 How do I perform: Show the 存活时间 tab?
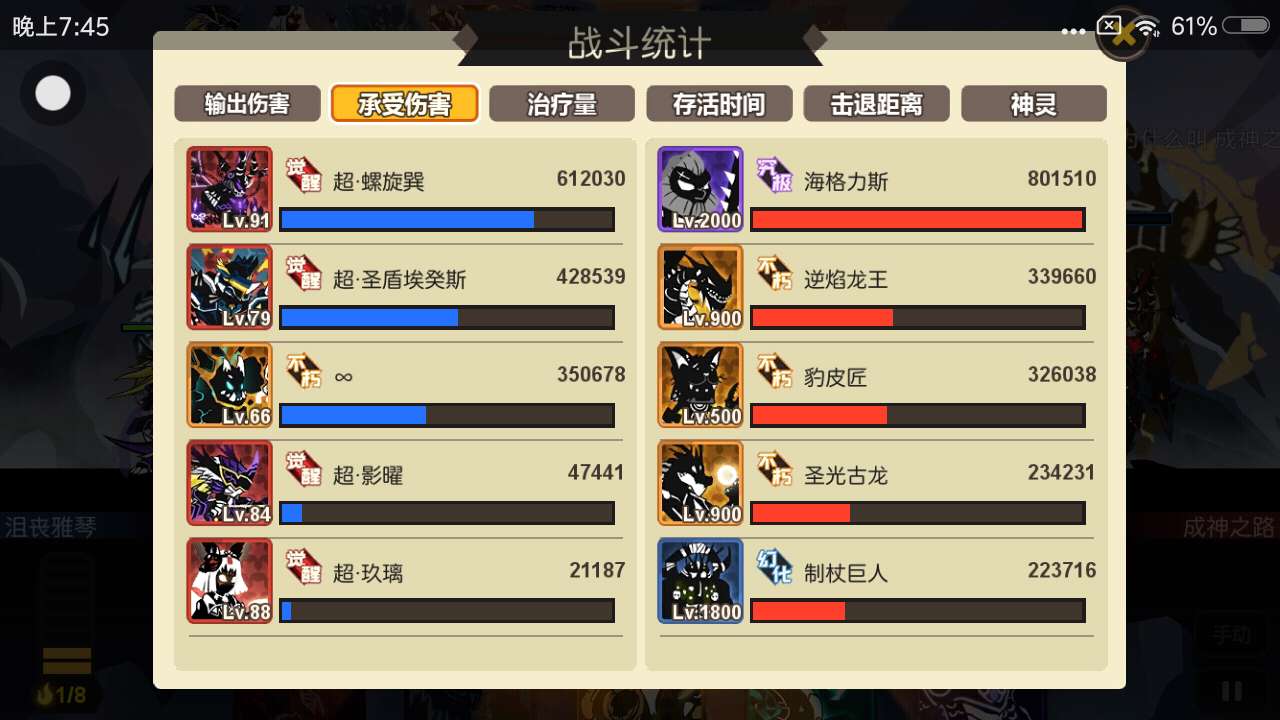point(719,104)
